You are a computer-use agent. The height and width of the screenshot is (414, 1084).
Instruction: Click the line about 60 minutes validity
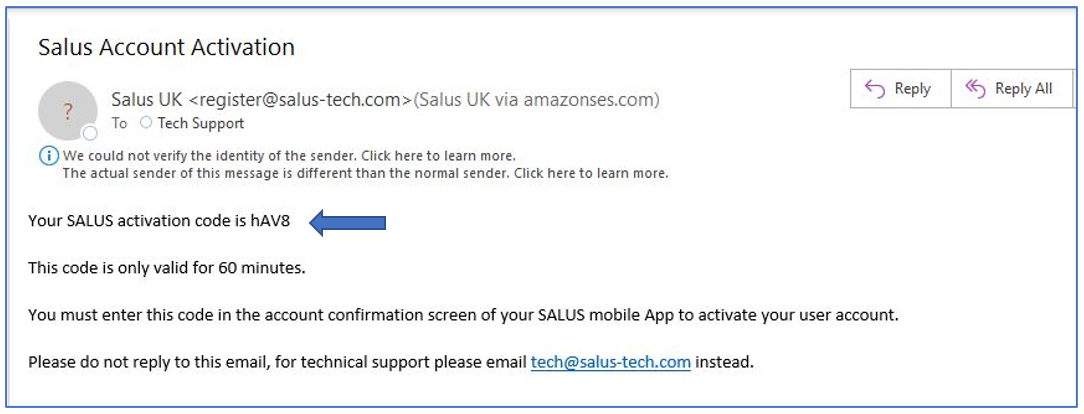pos(167,268)
